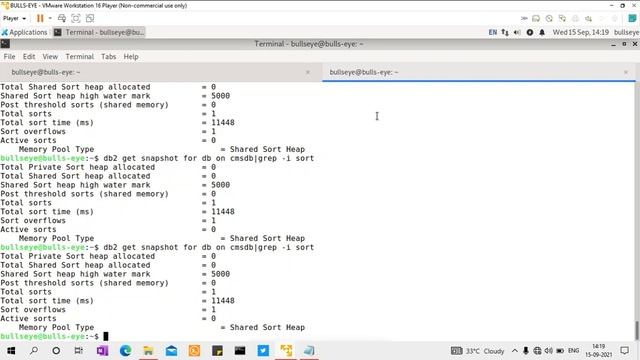Screen dimensions: 640x360
Task: Select the second bullseye@bulls-eye terminal tab
Action: 479,72
